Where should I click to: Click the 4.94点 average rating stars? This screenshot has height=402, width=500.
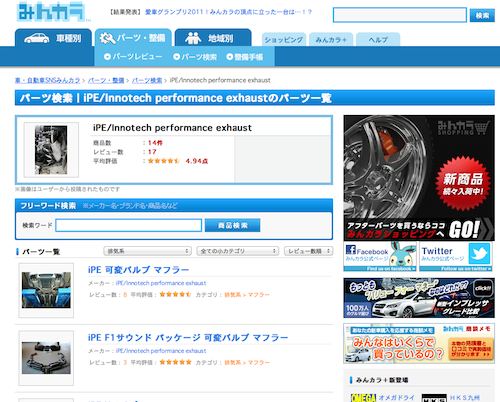(x=163, y=161)
